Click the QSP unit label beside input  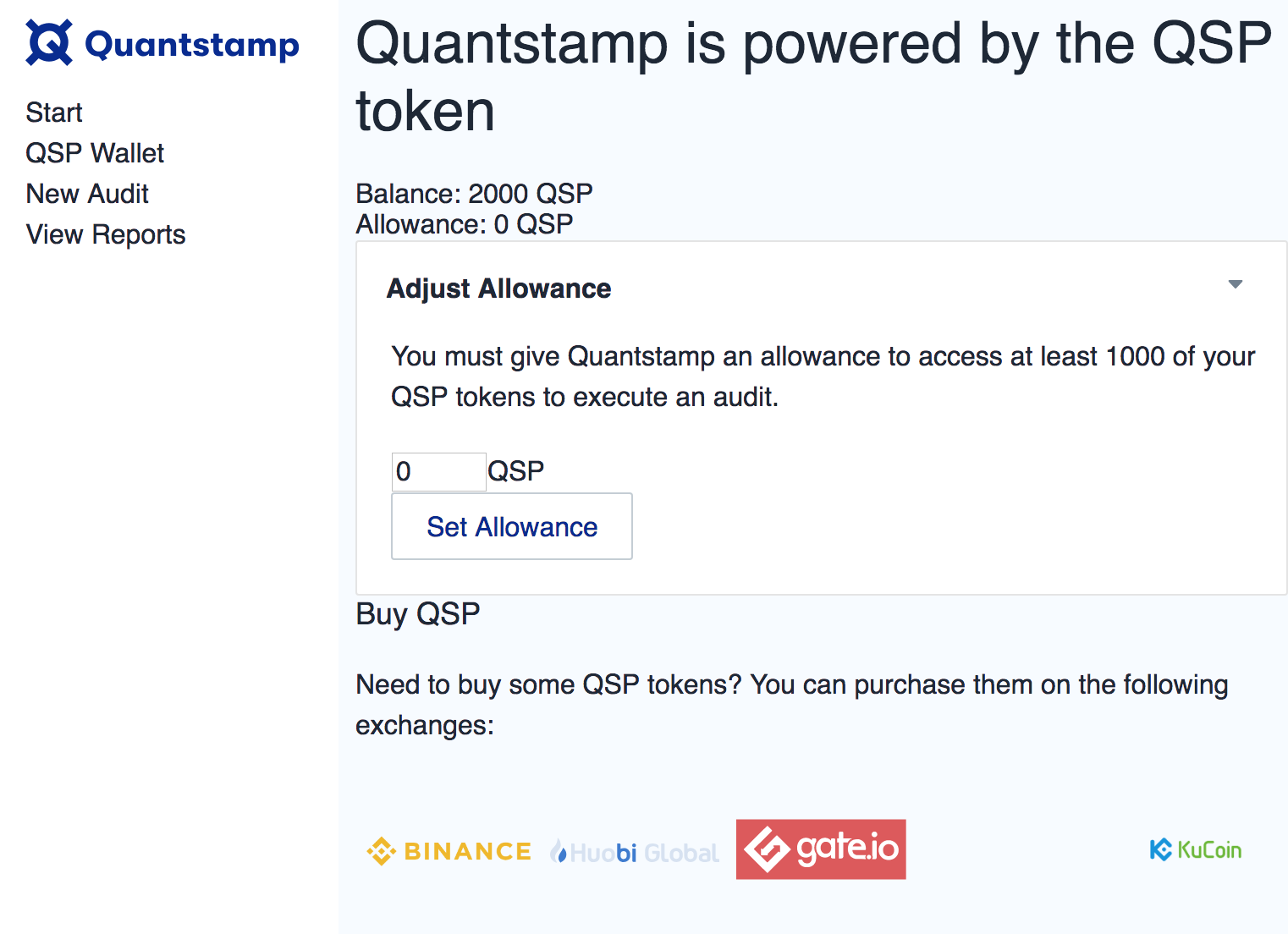click(x=516, y=471)
